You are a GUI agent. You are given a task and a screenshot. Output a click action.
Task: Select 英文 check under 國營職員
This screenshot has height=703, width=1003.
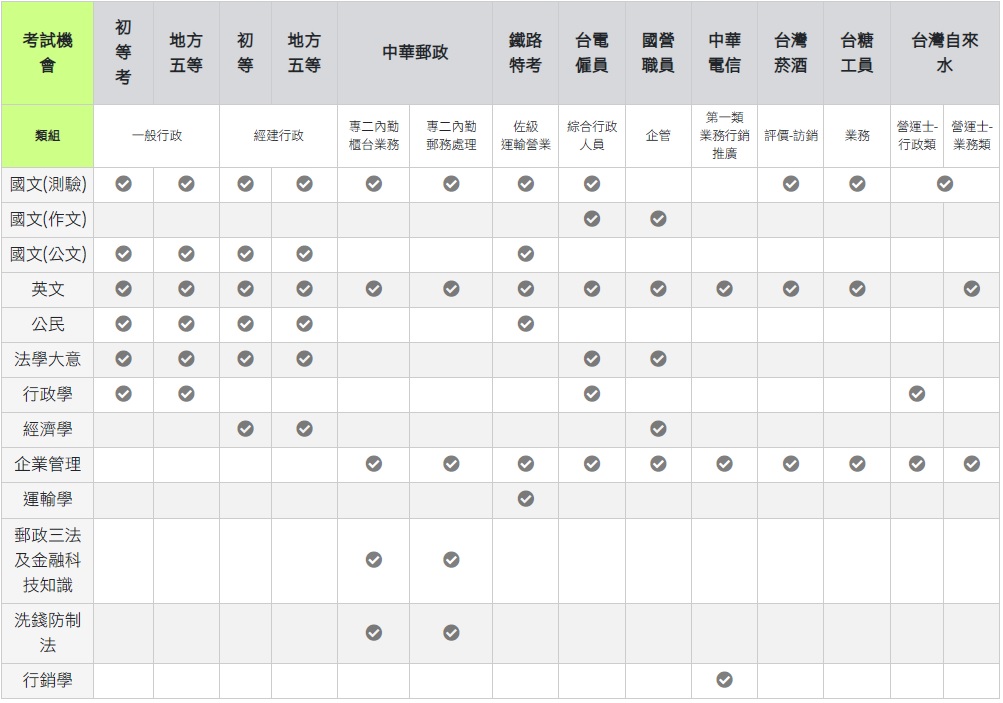click(658, 288)
